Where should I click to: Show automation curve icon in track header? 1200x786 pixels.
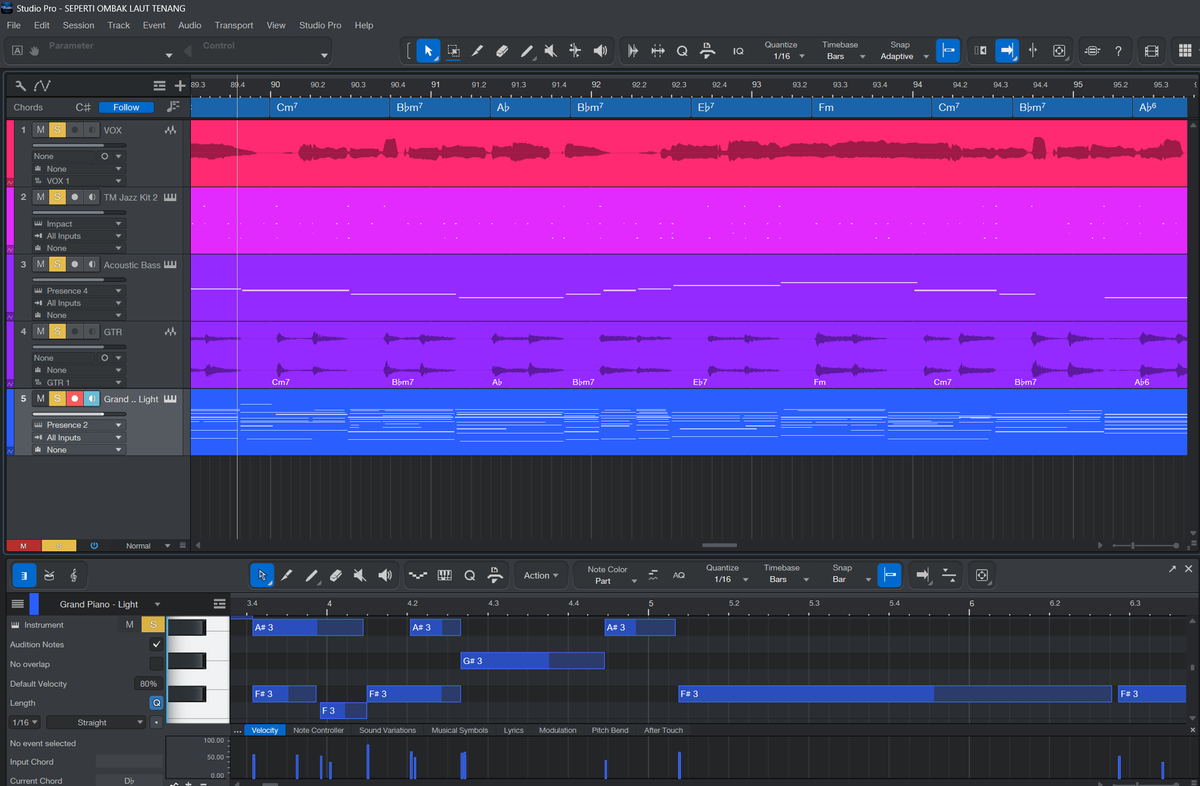point(42,86)
